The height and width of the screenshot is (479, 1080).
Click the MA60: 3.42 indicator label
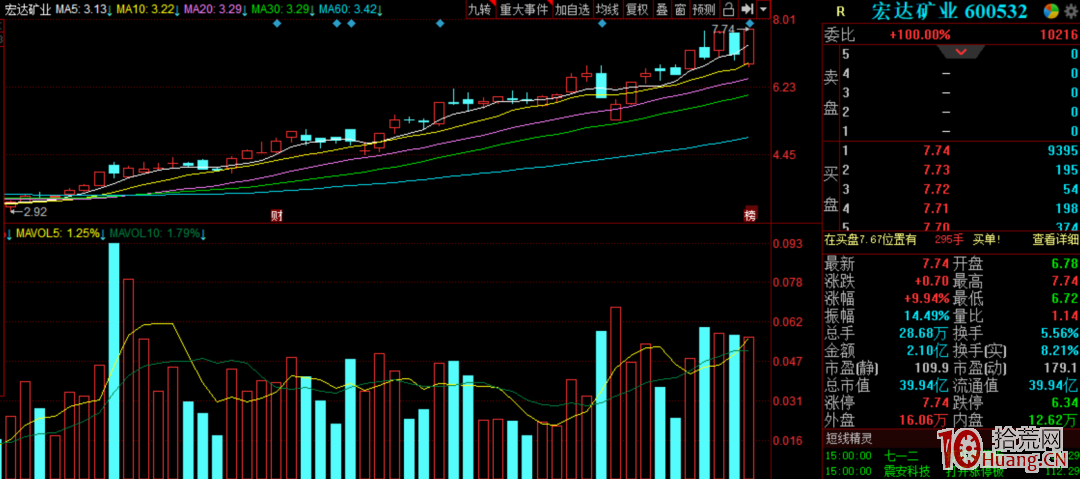click(x=351, y=10)
